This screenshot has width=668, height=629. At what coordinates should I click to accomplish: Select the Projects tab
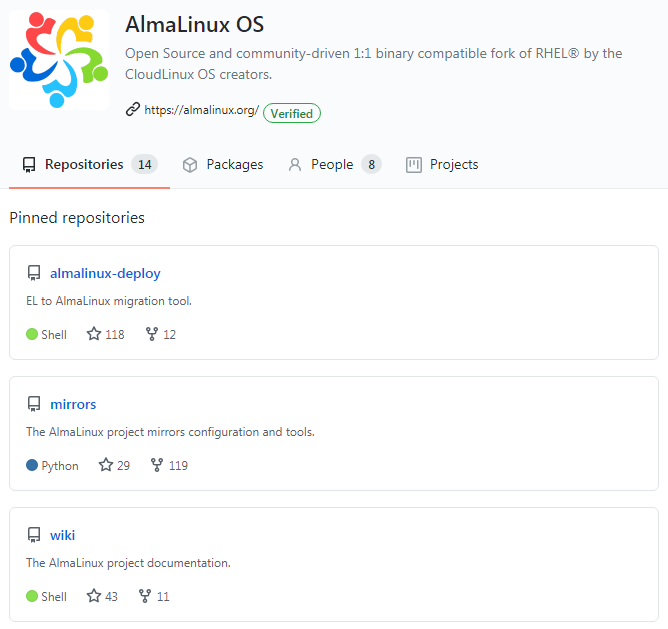pyautogui.click(x=442, y=165)
